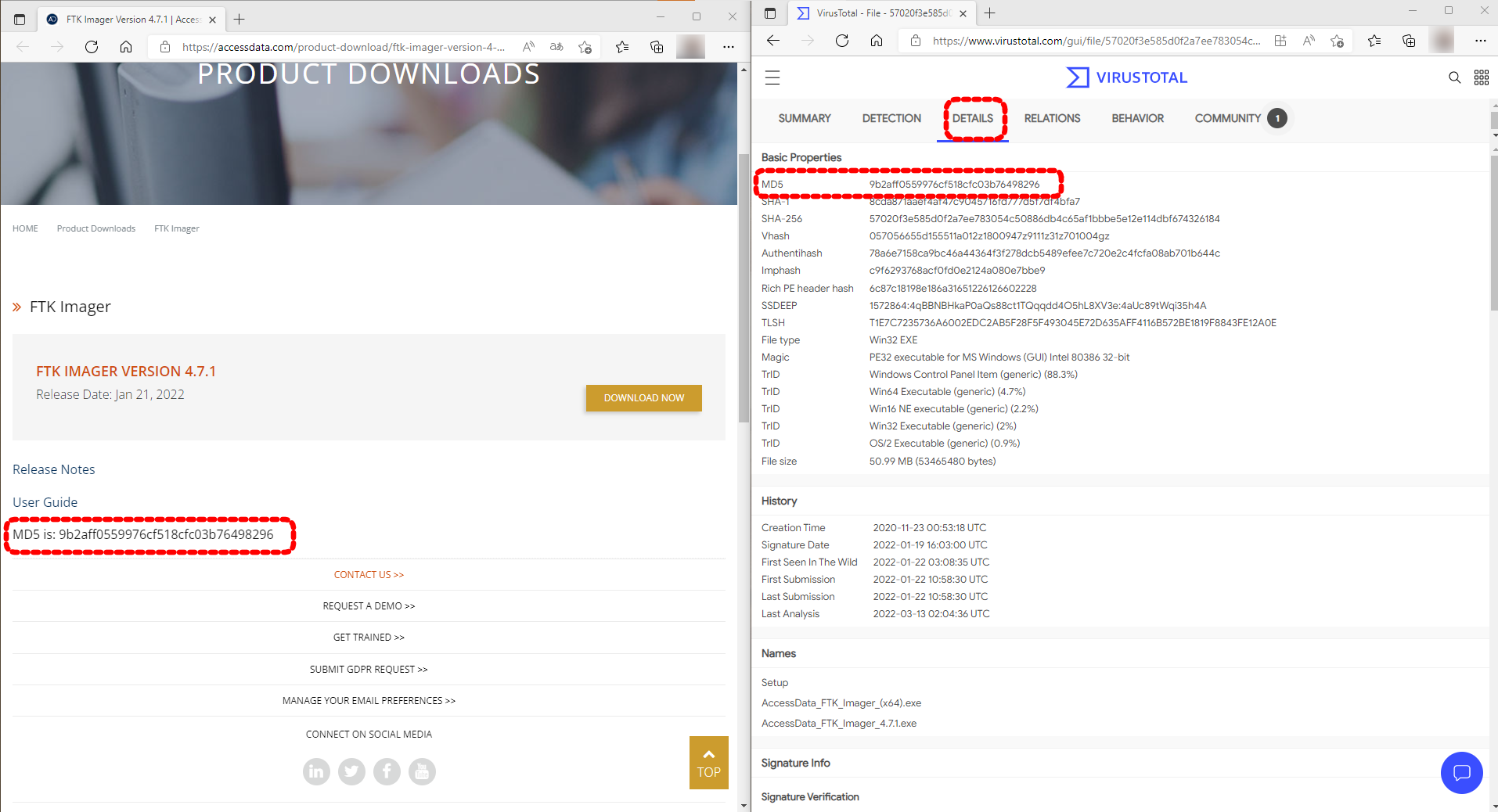Click the TOP scroll-up button

point(709,763)
